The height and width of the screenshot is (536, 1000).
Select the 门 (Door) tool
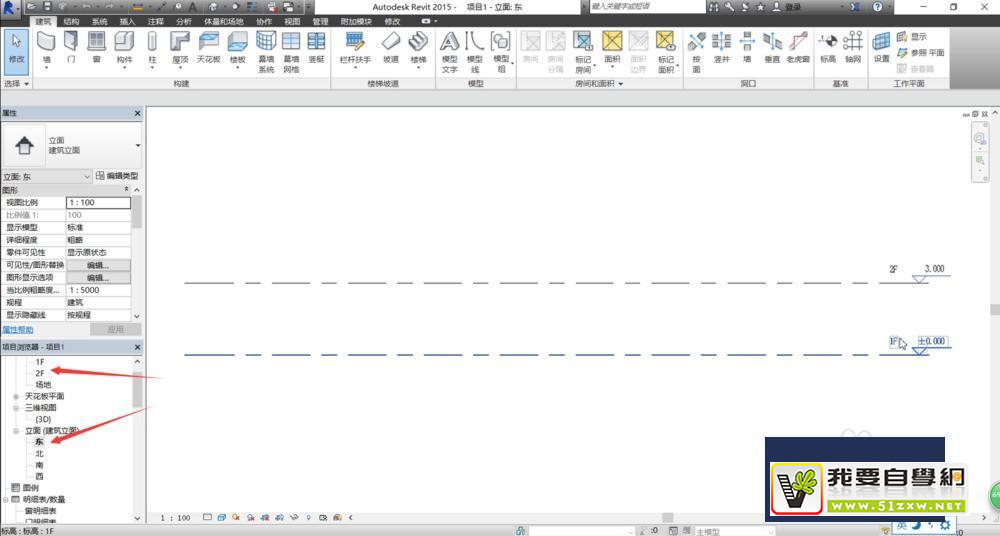click(71, 48)
